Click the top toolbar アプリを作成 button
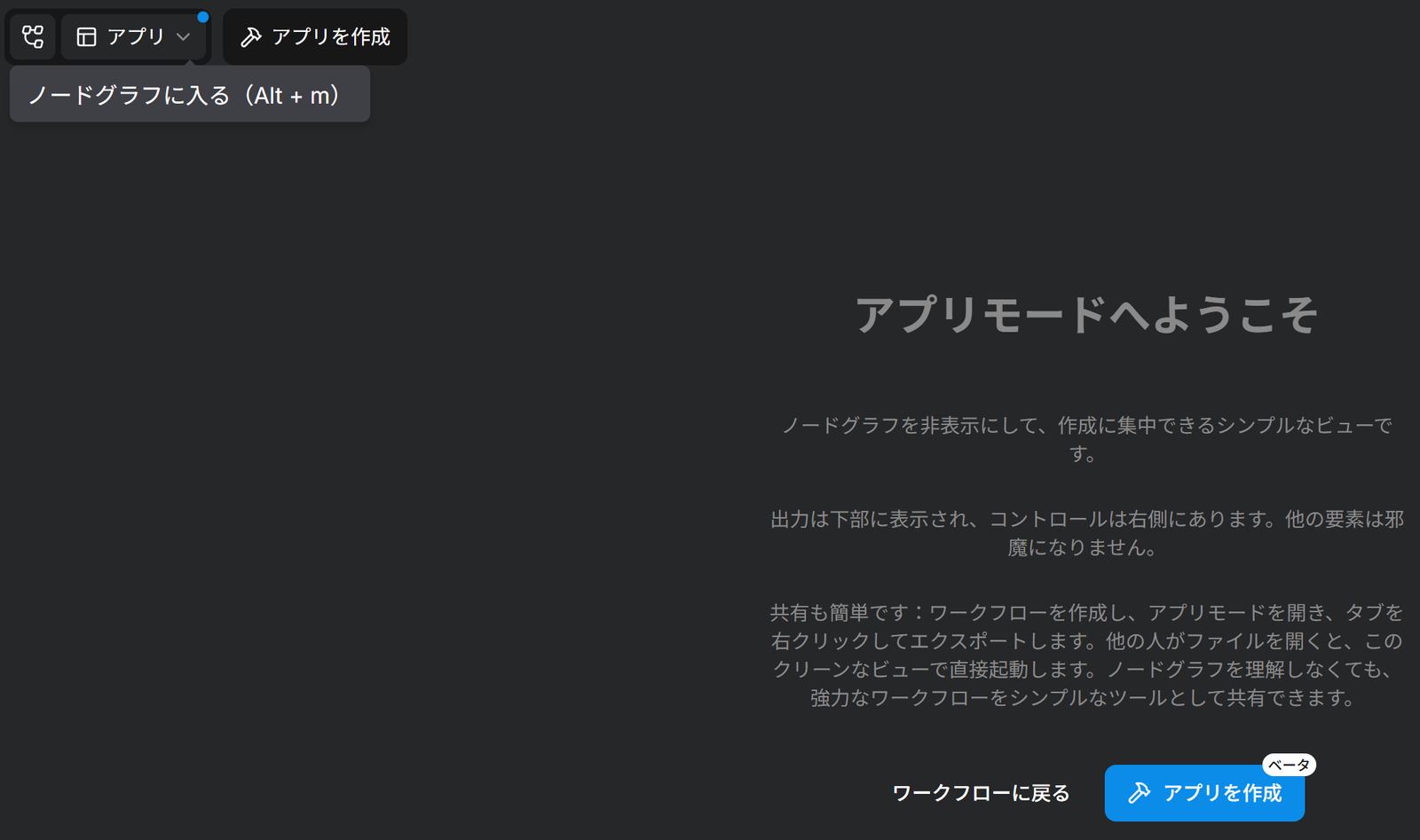The width and height of the screenshot is (1420, 840). [x=315, y=36]
